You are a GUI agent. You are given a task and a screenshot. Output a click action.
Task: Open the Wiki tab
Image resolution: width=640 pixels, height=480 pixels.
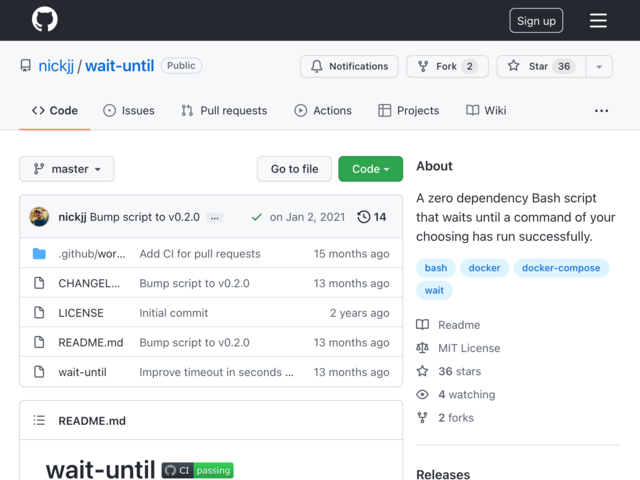[x=486, y=111]
